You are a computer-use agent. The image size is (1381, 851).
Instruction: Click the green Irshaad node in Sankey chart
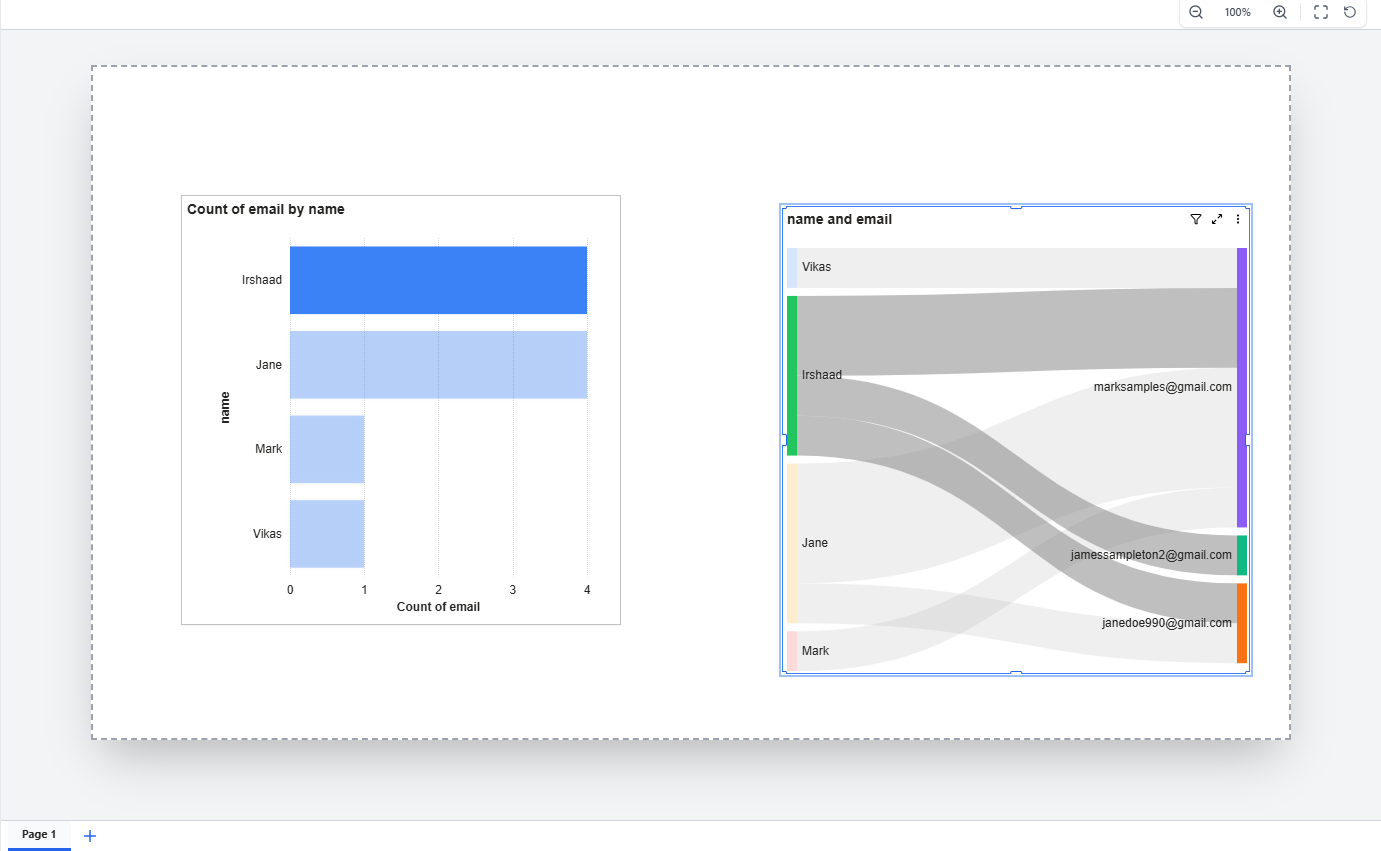click(792, 375)
